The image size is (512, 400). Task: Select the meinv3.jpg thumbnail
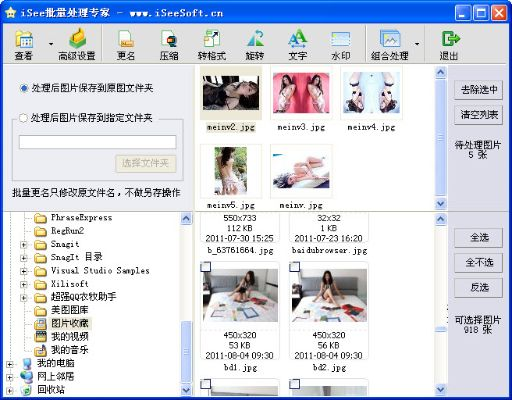click(x=301, y=93)
